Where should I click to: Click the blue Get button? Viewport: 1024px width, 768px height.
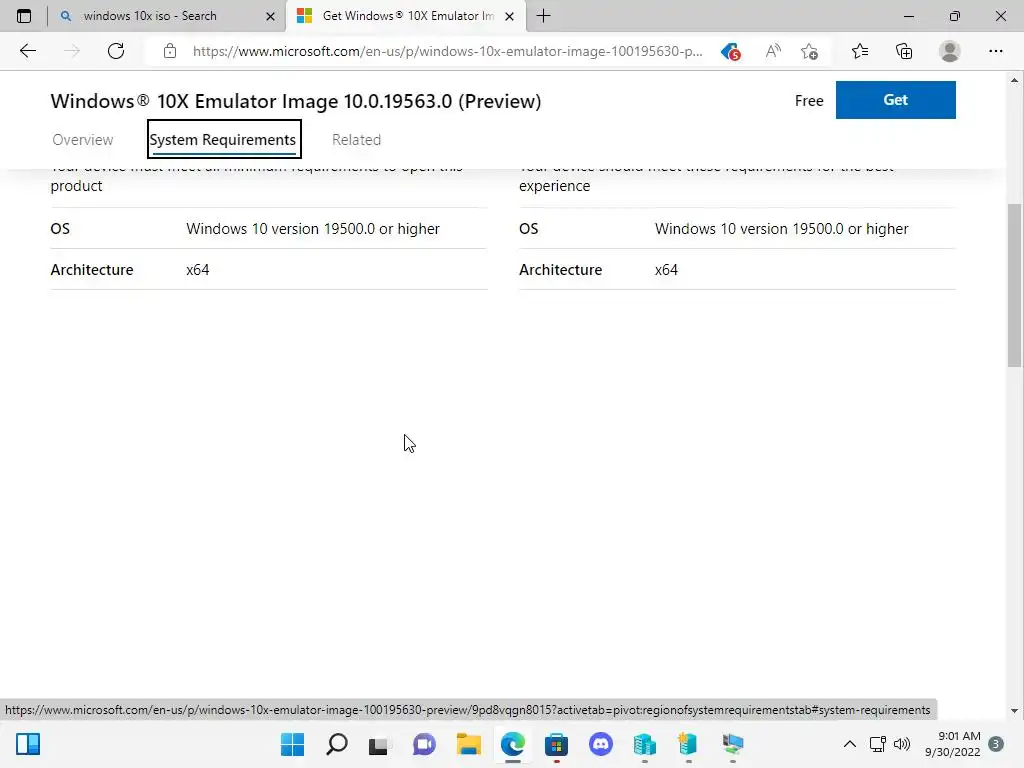pyautogui.click(x=895, y=100)
